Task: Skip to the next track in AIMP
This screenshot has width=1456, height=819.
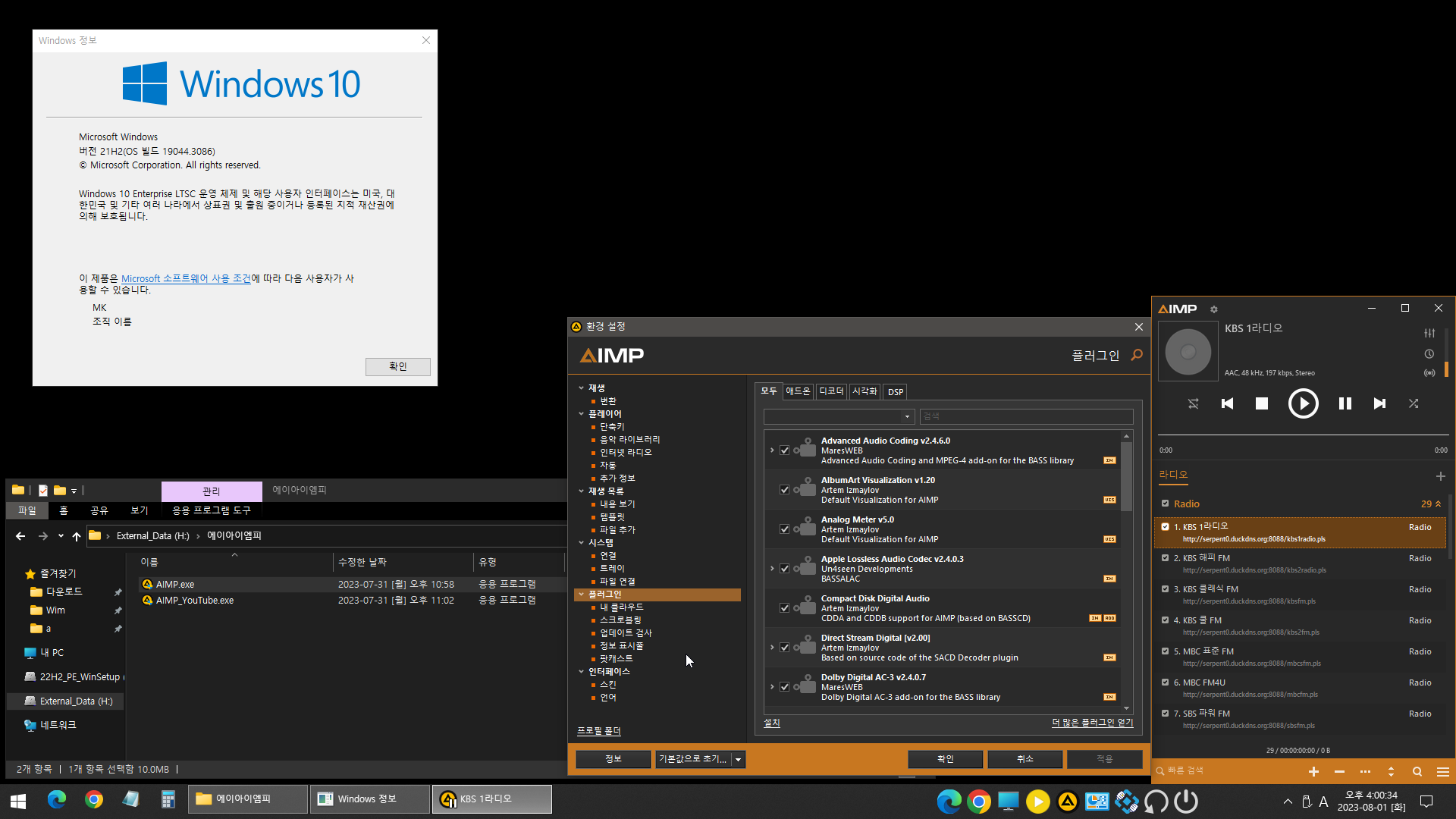Action: [1379, 403]
